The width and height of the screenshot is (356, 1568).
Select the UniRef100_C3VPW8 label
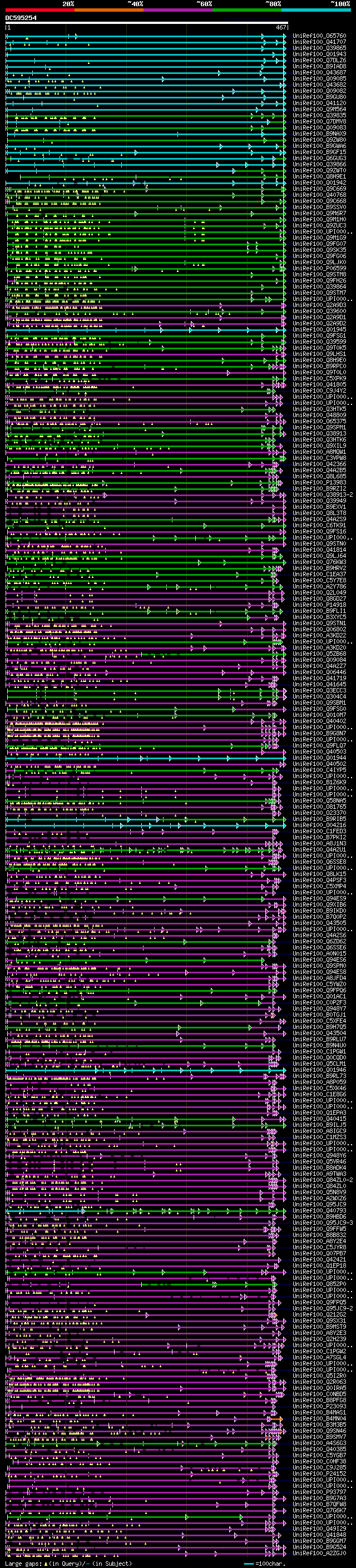pos(319,458)
